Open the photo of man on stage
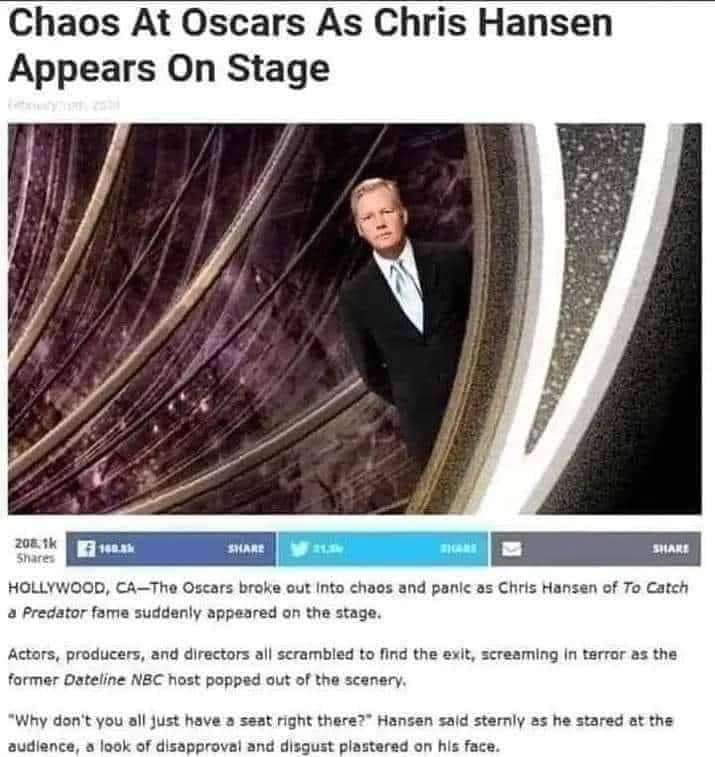Viewport: 715px width, 757px height. 355,319
